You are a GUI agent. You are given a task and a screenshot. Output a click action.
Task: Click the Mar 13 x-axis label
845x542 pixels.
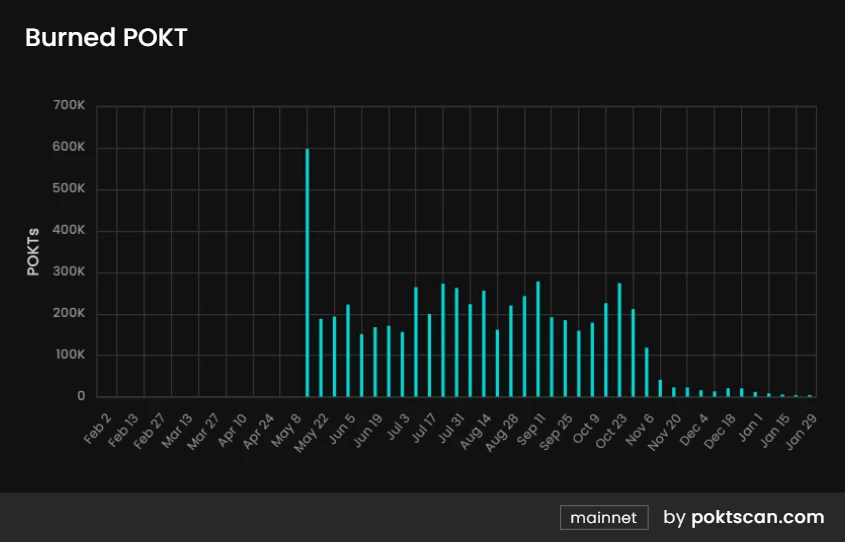click(x=179, y=427)
